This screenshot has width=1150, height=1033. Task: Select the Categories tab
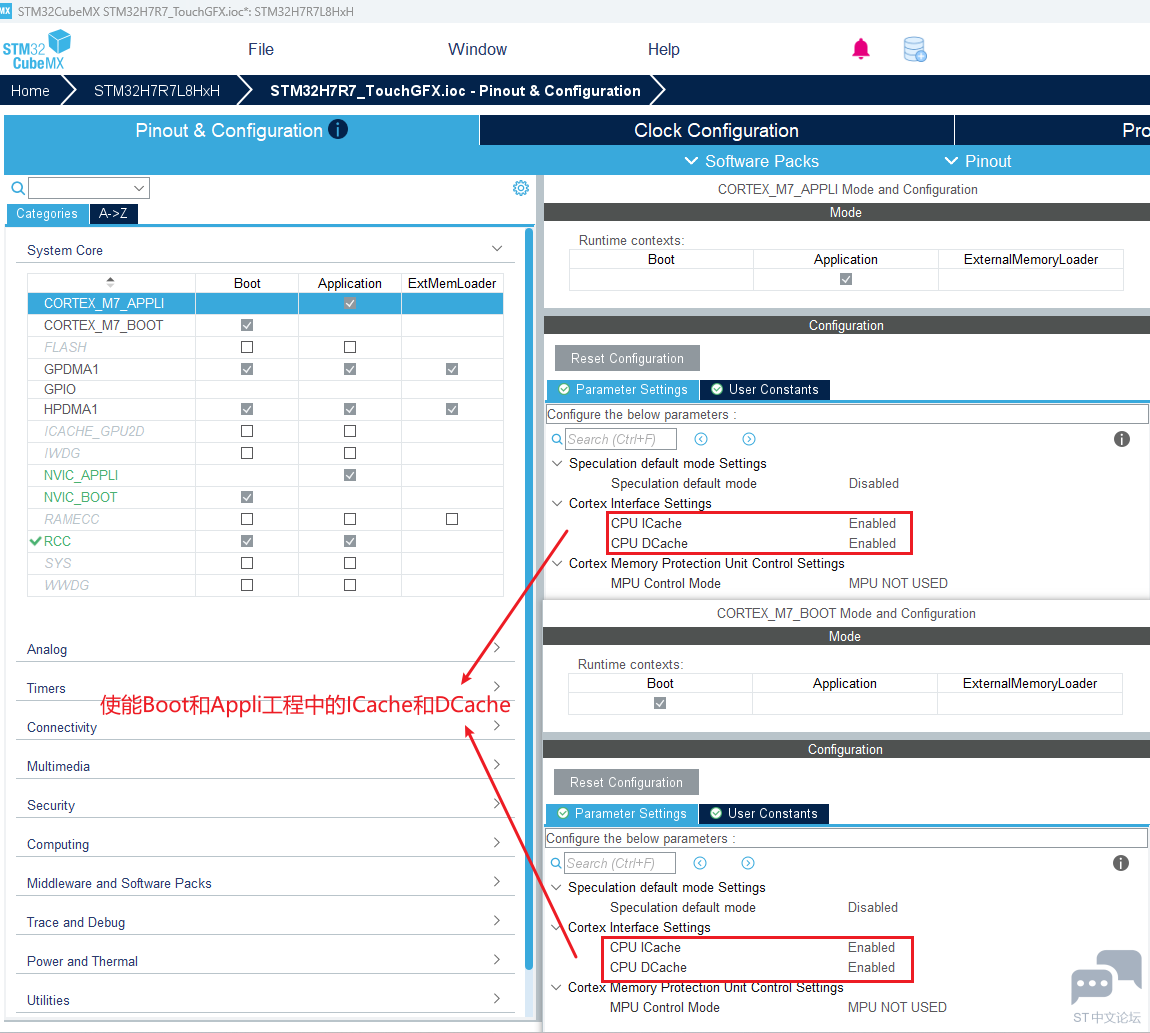[47, 213]
